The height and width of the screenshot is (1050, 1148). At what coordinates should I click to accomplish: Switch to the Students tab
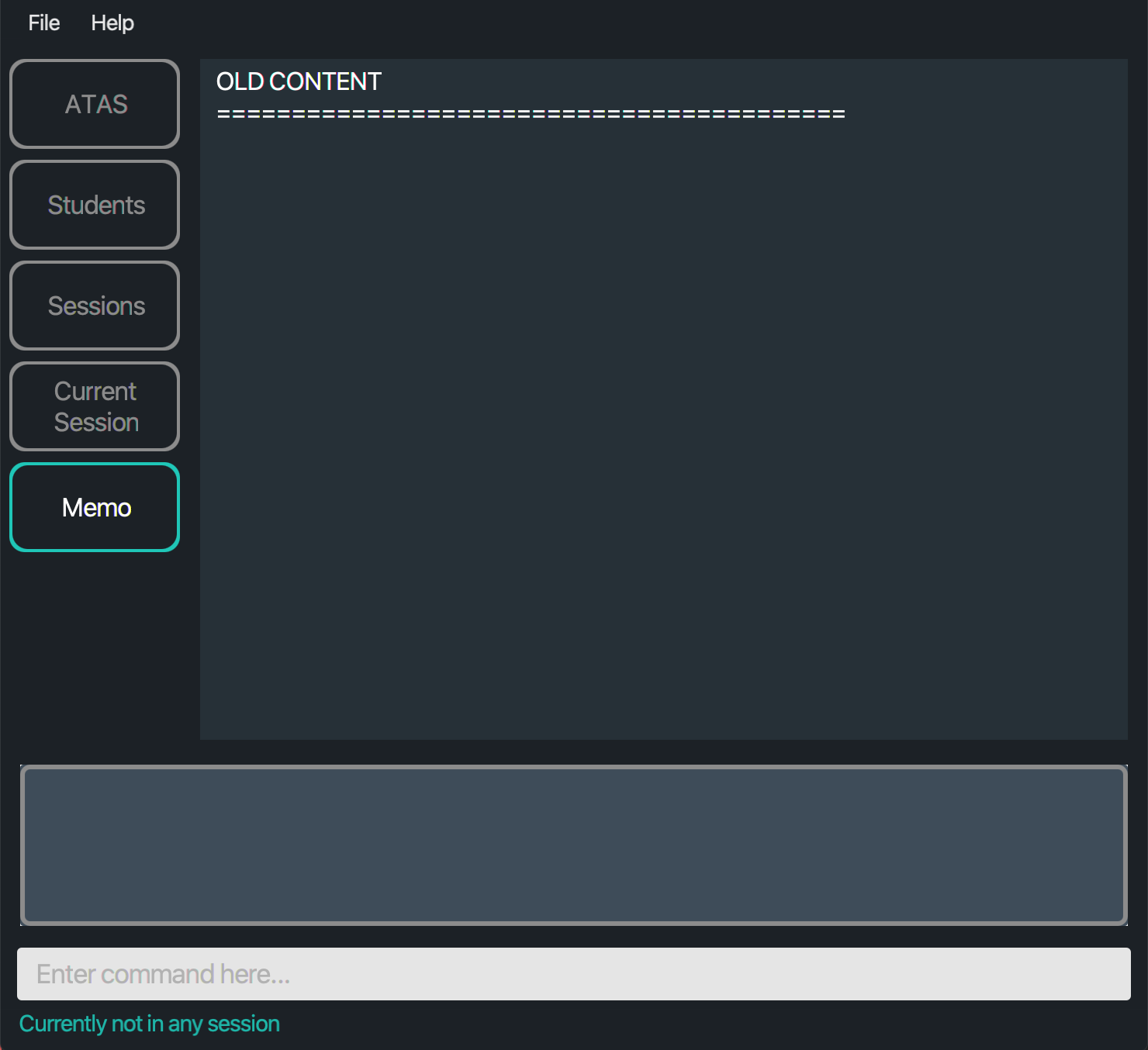coord(95,205)
